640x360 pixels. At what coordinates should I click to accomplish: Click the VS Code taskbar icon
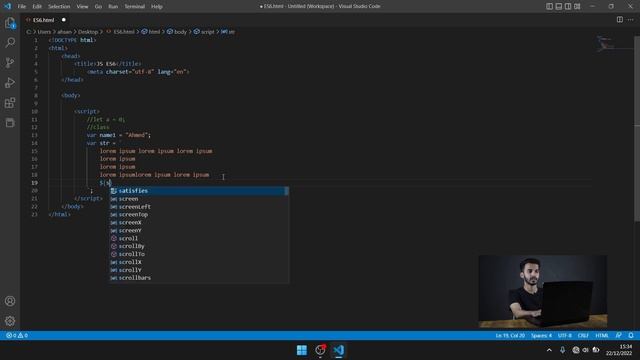pos(338,350)
